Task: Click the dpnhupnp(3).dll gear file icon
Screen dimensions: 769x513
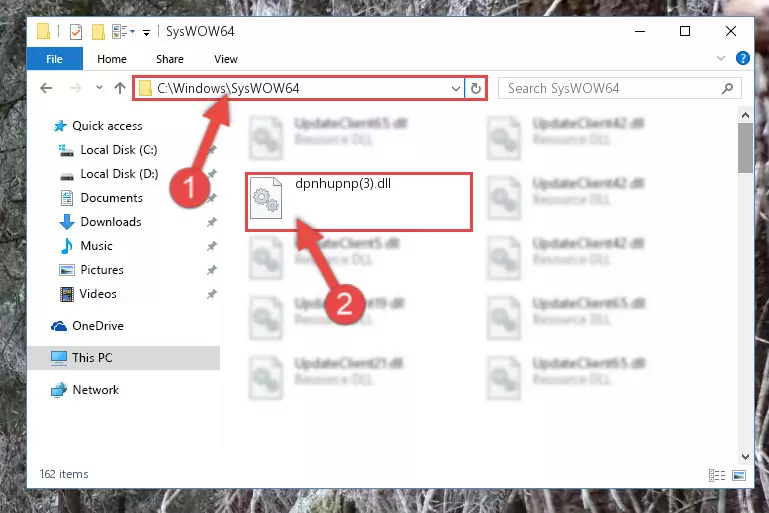Action: coord(265,198)
